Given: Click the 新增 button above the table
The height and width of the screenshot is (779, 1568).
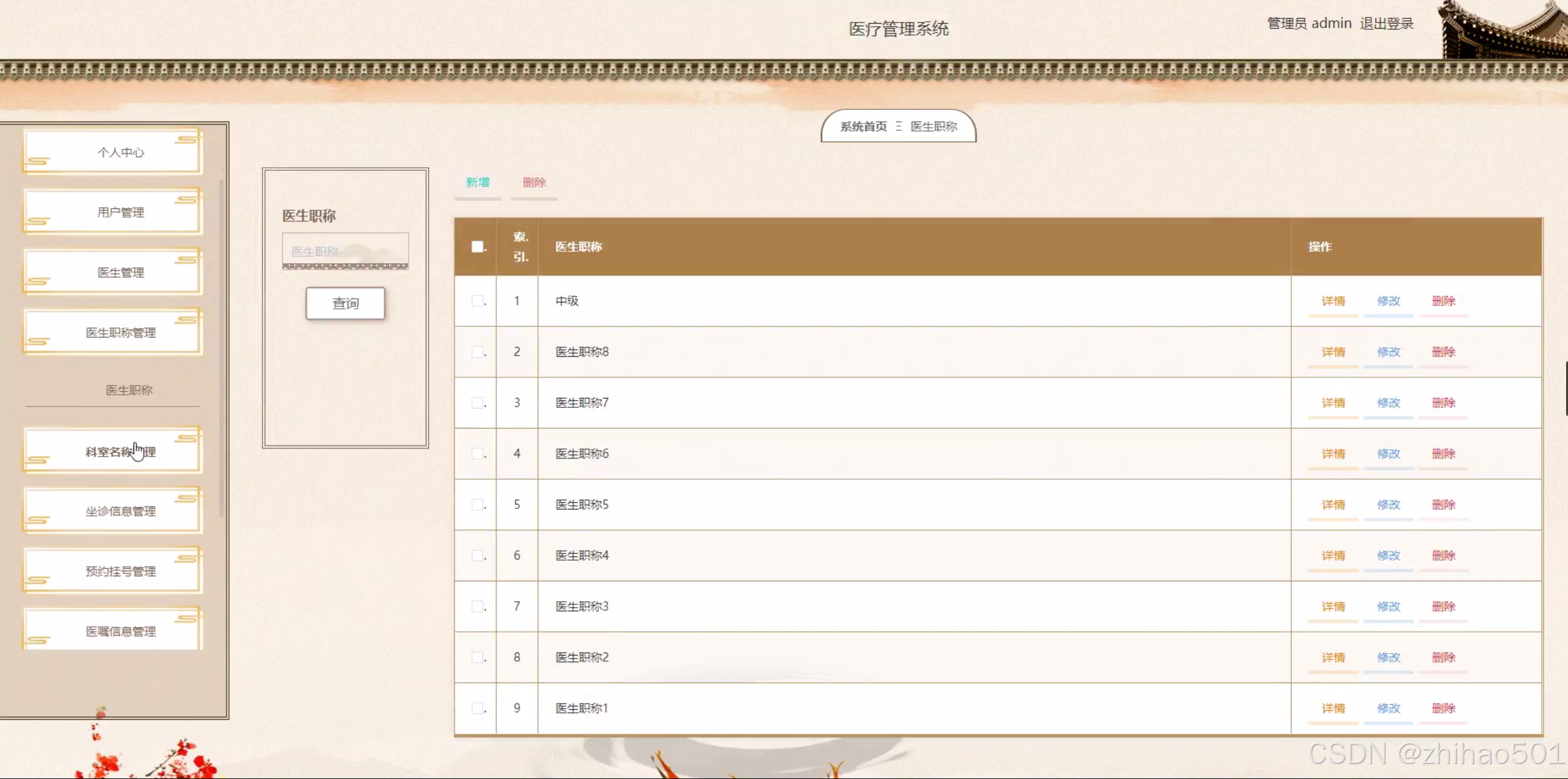Looking at the screenshot, I should [478, 183].
